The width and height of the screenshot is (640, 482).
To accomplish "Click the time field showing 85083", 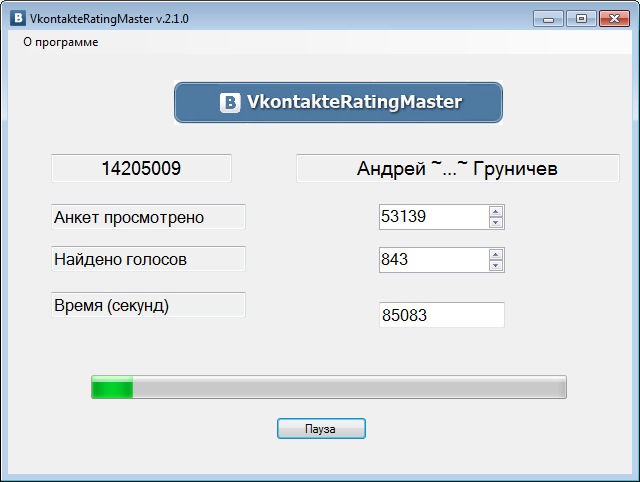I will pyautogui.click(x=442, y=315).
